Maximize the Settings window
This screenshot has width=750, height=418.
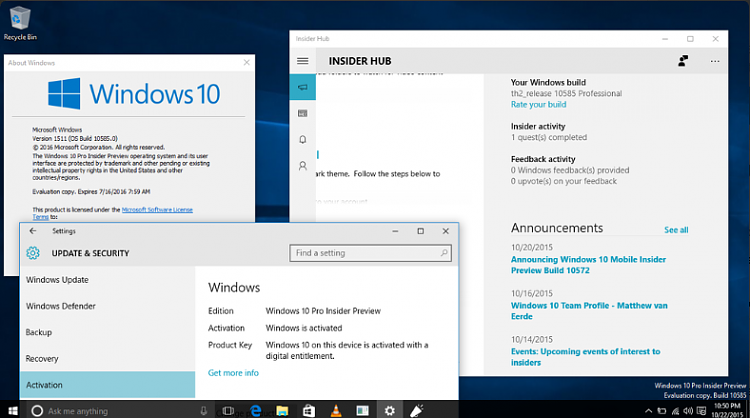click(420, 231)
